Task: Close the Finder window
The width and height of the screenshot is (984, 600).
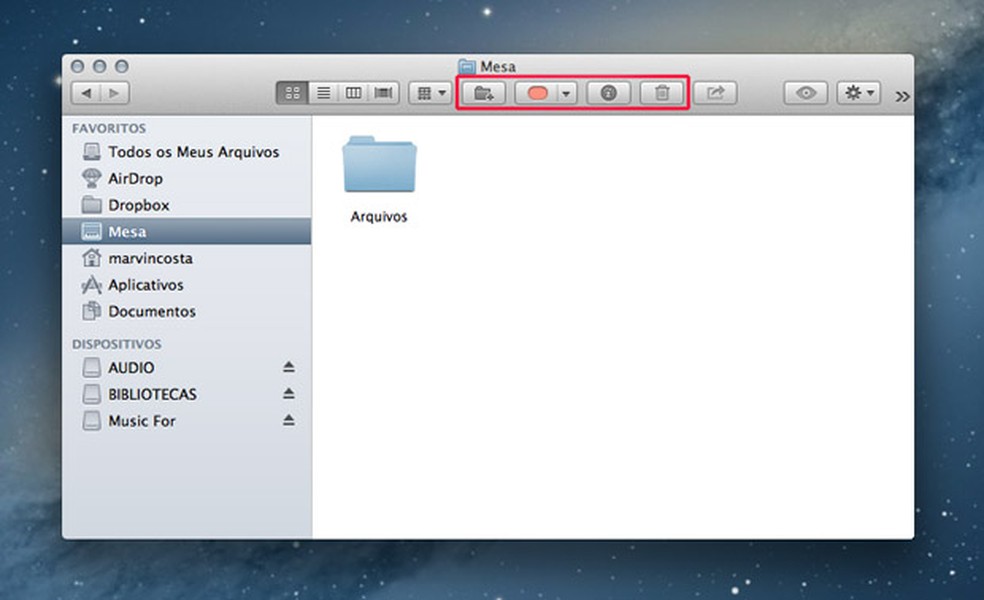Action: (x=78, y=66)
